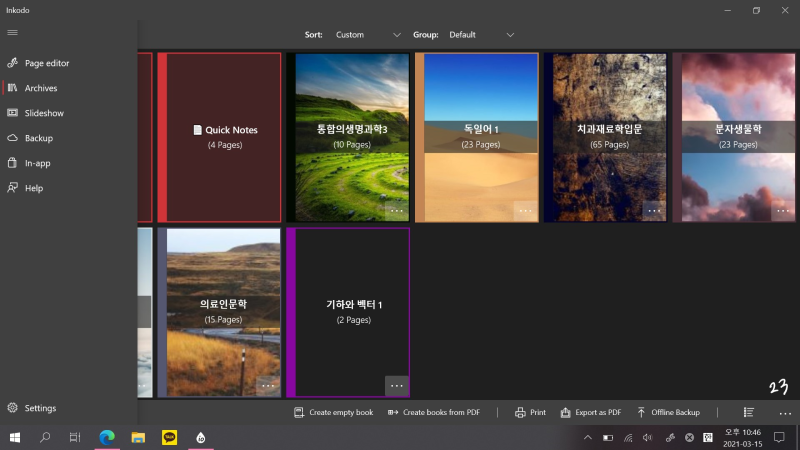Screen dimensions: 800x450
Task: Click Create books from PDF
Action: point(434,412)
